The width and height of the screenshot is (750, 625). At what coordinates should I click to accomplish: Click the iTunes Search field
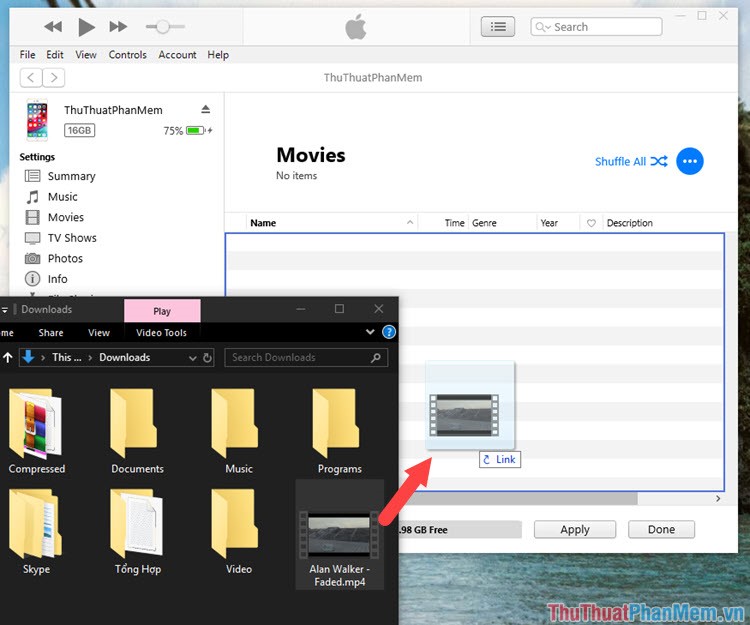pyautogui.click(x=596, y=27)
